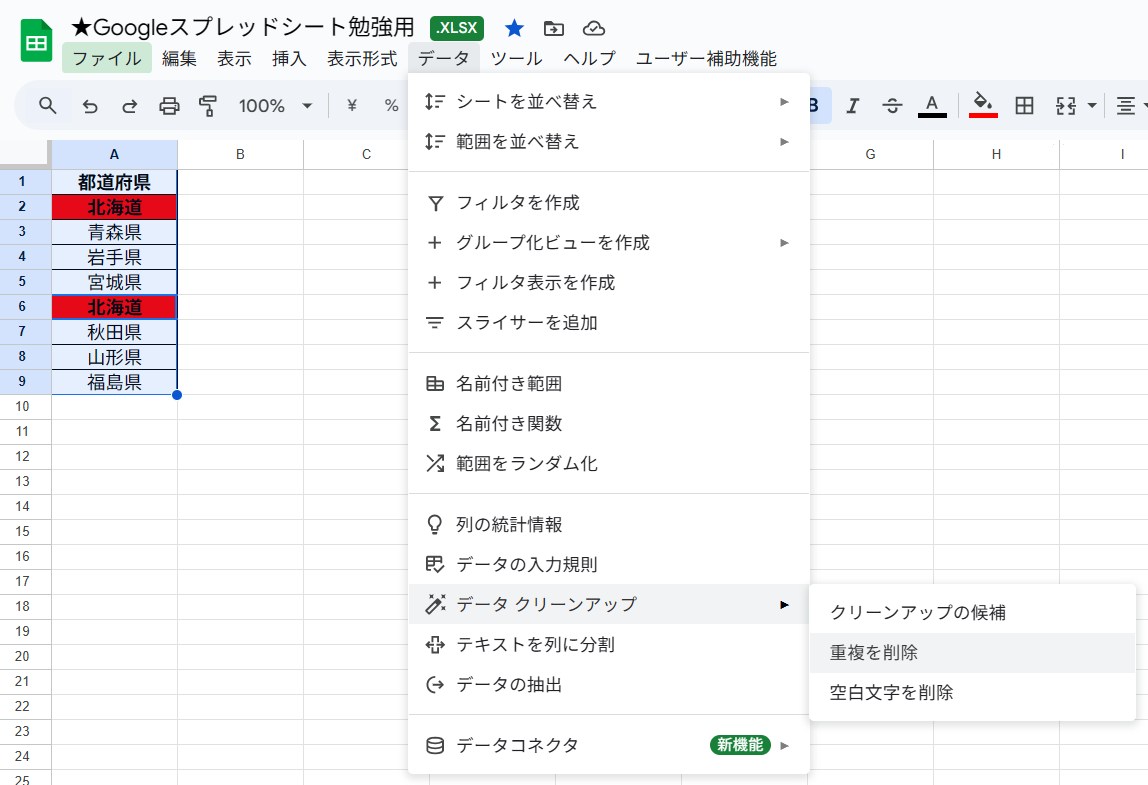Open the ファイル menu
Screen dimensions: 1148x785
click(x=107, y=58)
